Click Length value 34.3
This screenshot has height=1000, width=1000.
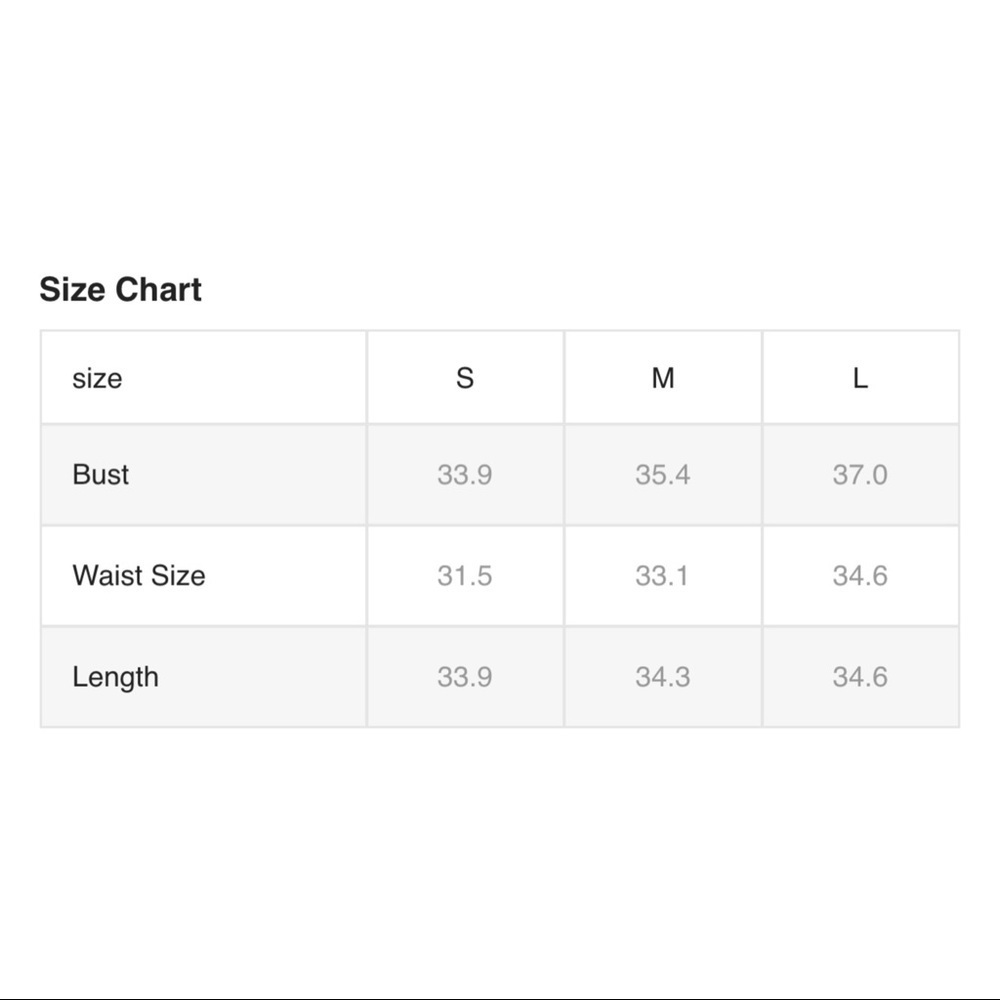[x=662, y=677]
